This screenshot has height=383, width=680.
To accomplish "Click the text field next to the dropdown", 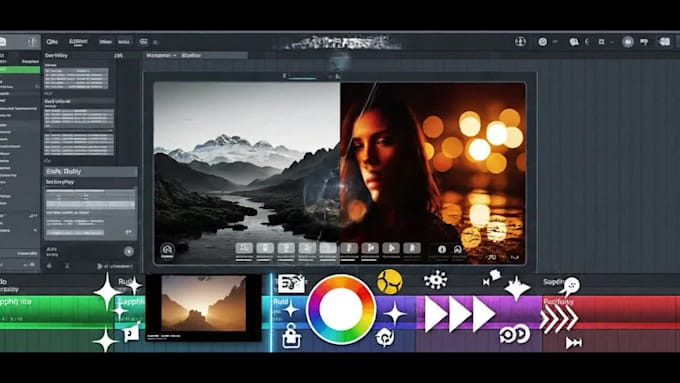I will click(214, 55).
